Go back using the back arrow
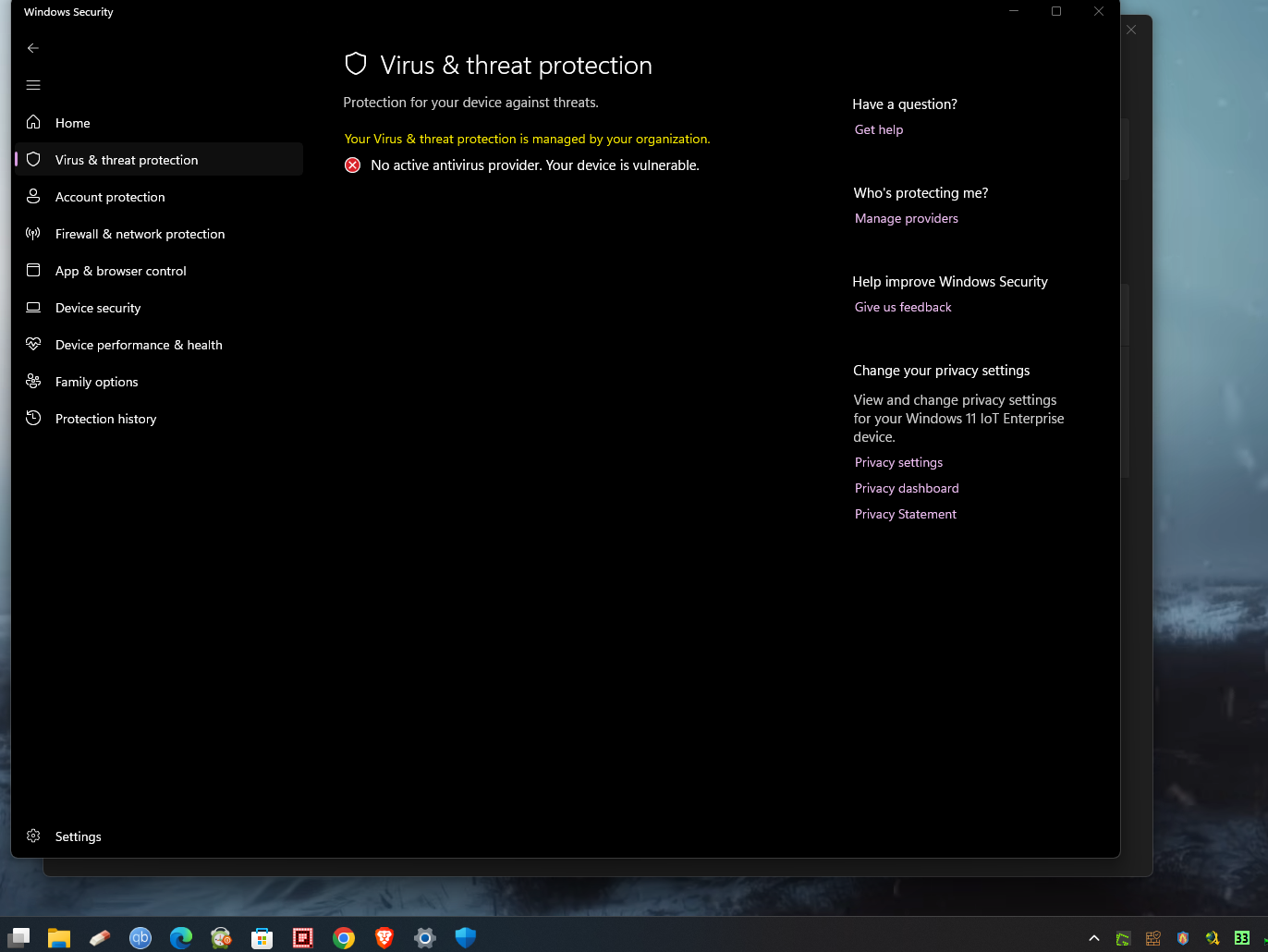The image size is (1268, 952). click(33, 48)
